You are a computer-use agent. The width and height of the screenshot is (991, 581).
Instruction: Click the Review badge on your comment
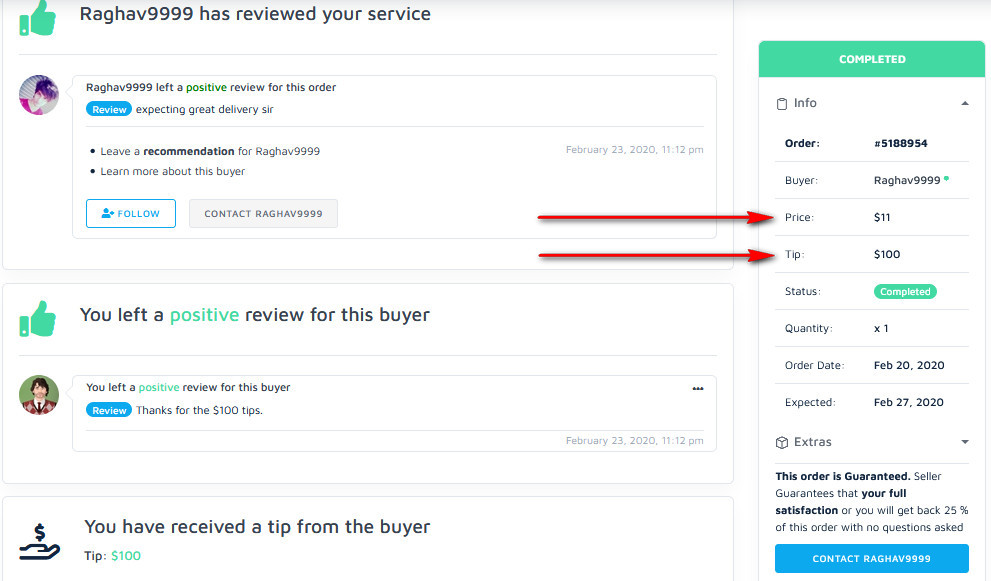click(109, 410)
